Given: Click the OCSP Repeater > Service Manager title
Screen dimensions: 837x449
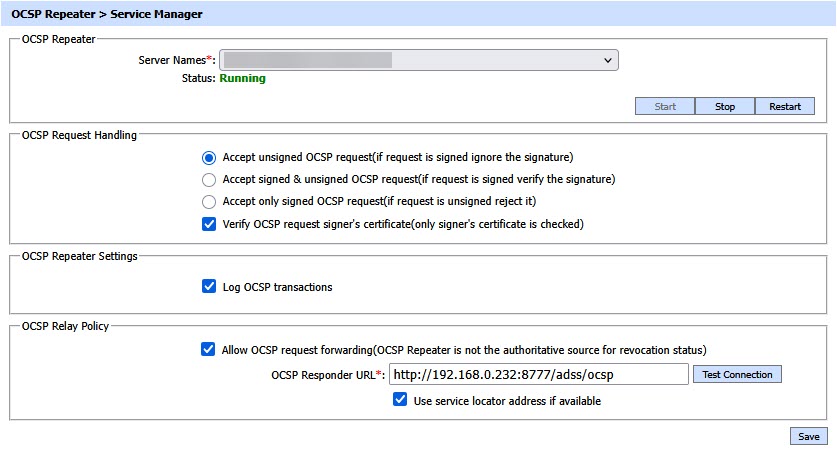Looking at the screenshot, I should pos(106,15).
